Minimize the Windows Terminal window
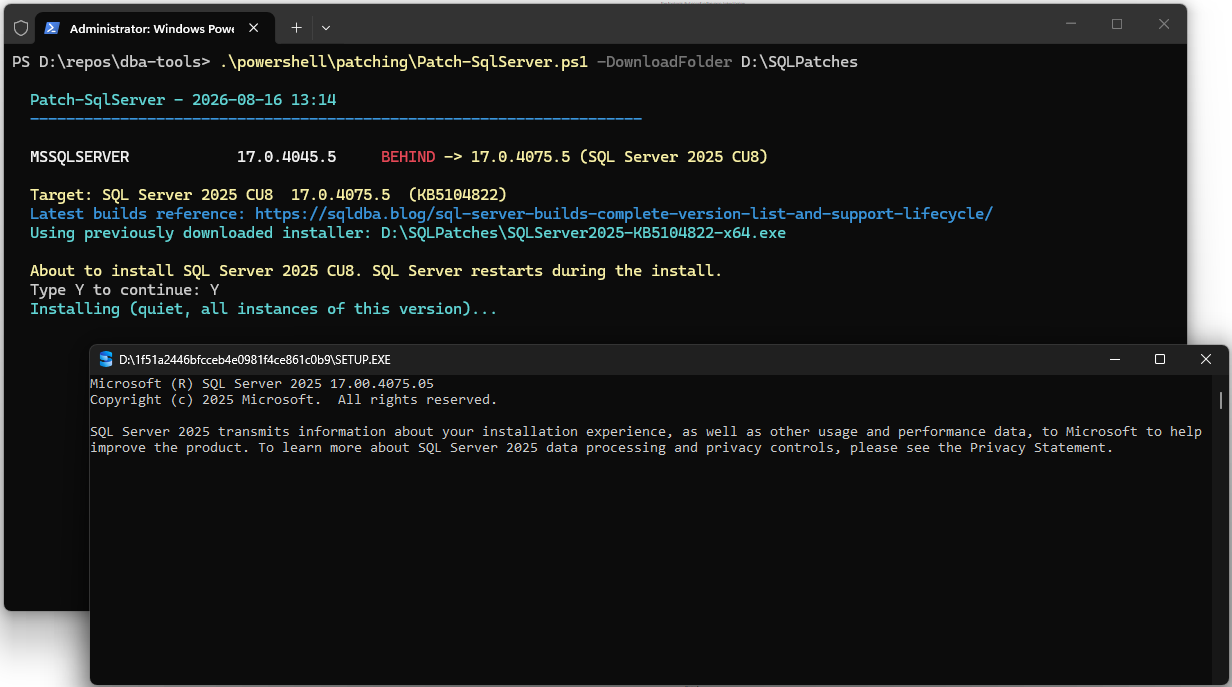The image size is (1232, 687). [1072, 24]
